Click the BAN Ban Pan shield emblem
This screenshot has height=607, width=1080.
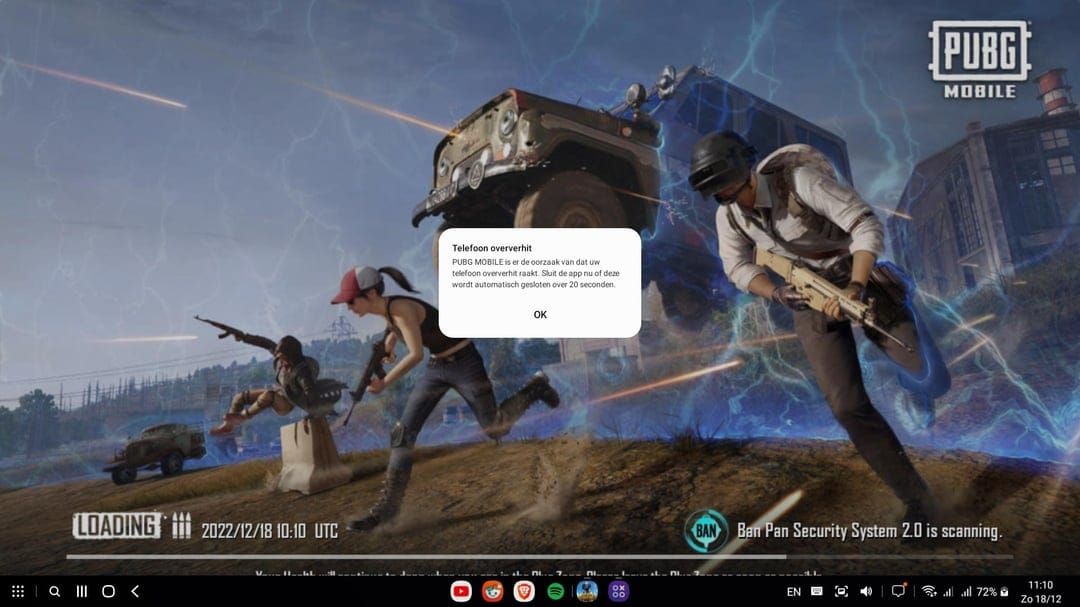click(x=706, y=531)
